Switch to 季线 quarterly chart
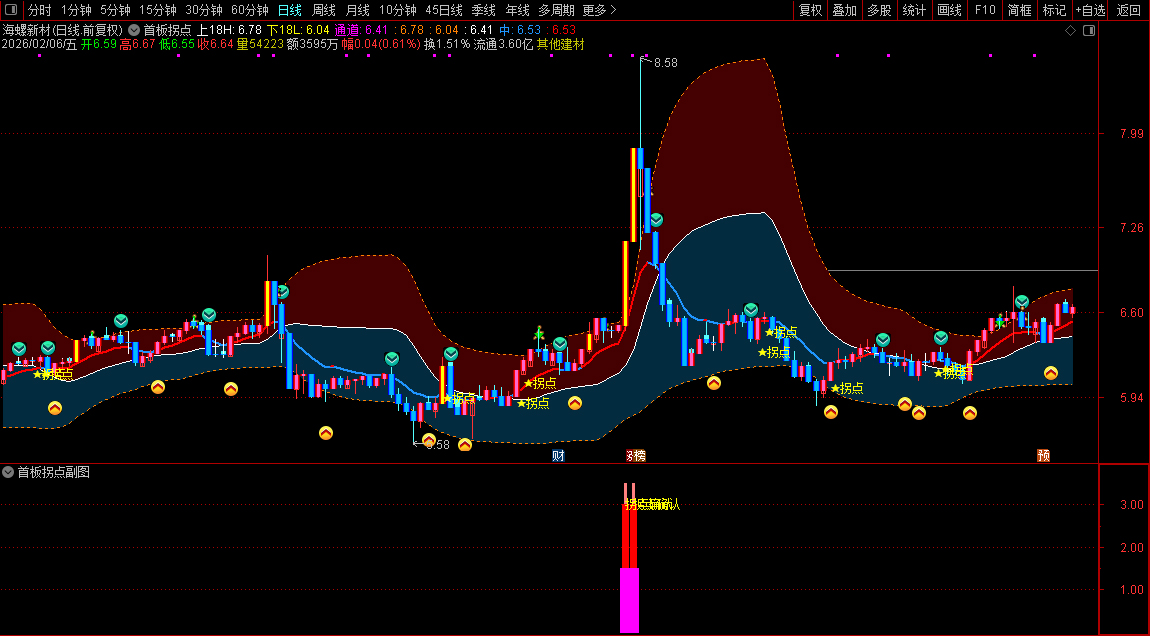The width and height of the screenshot is (1150, 636). [x=483, y=10]
